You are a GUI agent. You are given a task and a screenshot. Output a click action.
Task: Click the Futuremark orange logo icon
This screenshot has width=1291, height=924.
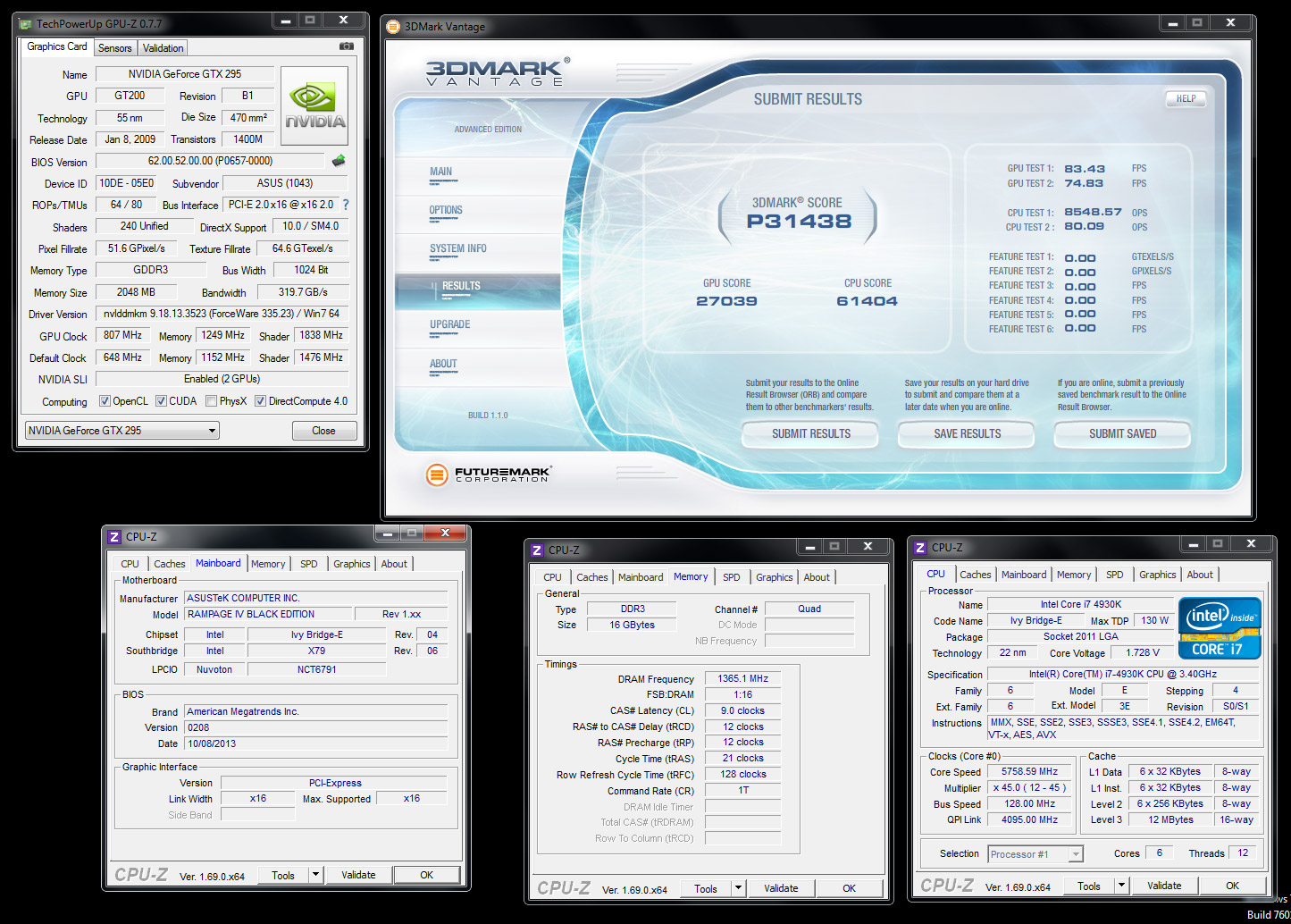click(437, 475)
